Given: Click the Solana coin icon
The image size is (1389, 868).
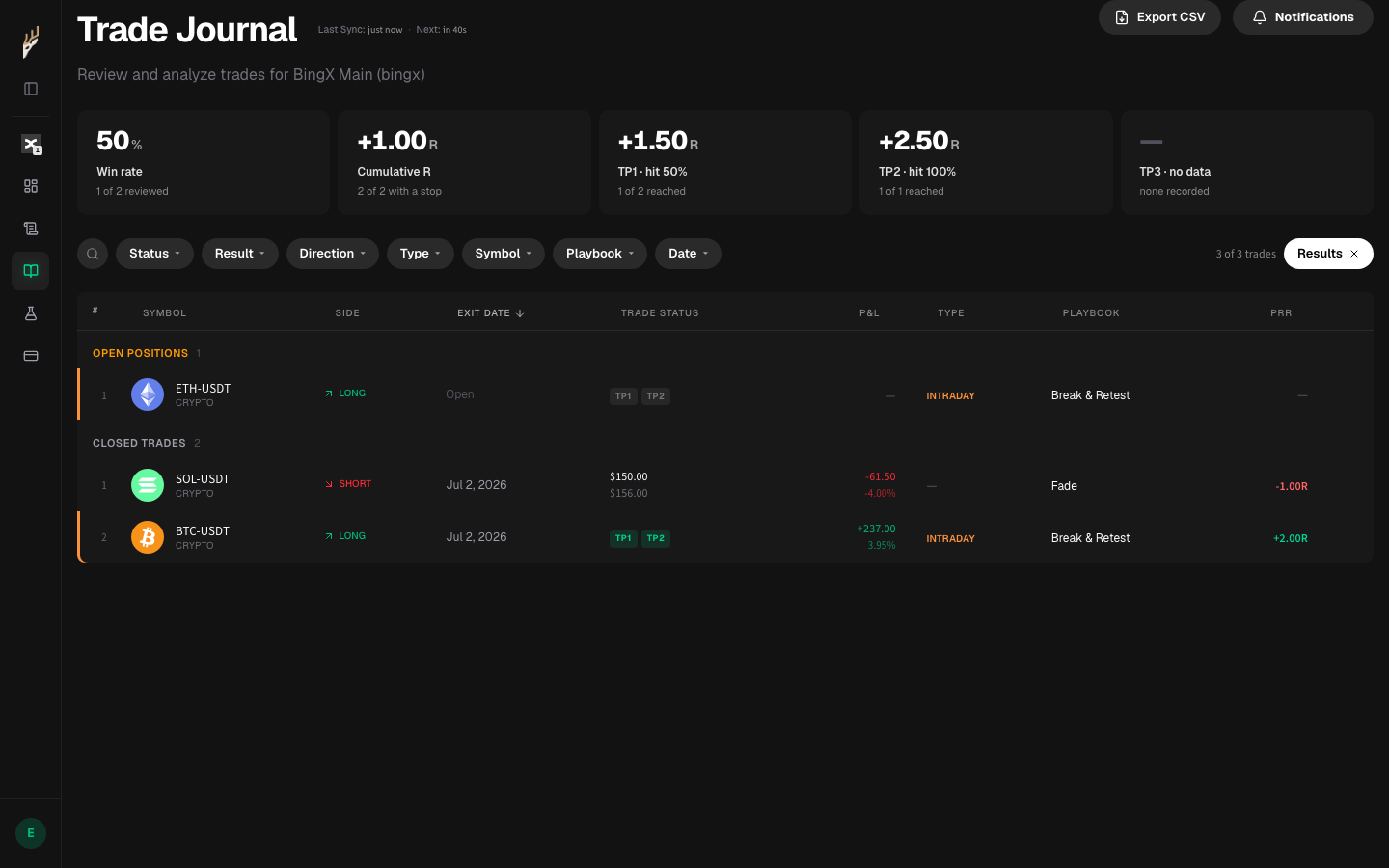Looking at the screenshot, I should 148,485.
